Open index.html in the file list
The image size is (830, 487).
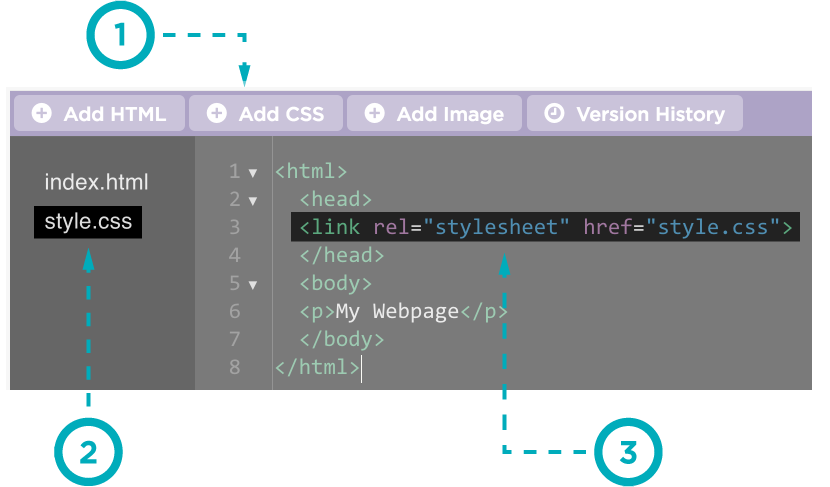click(96, 182)
